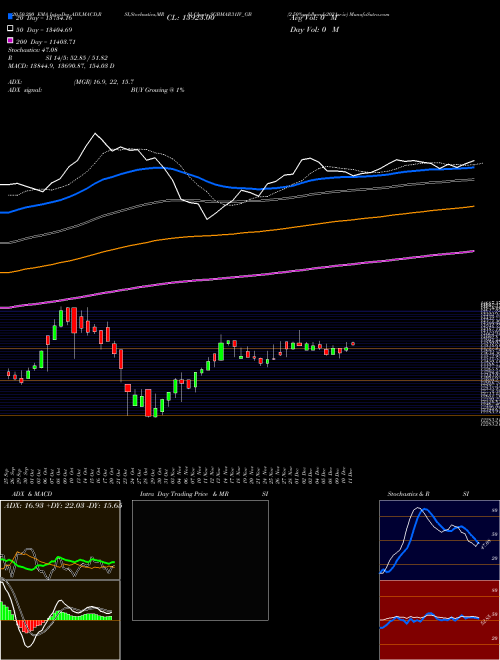Click the magenta 200 Day legend swatch
The image size is (500, 660).
coord(10,41)
